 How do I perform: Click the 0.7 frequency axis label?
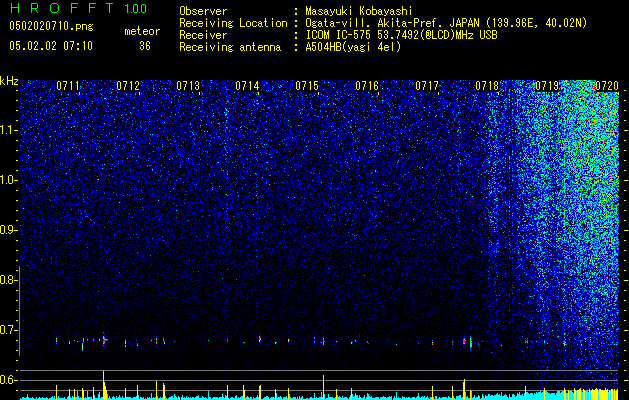click(9, 330)
